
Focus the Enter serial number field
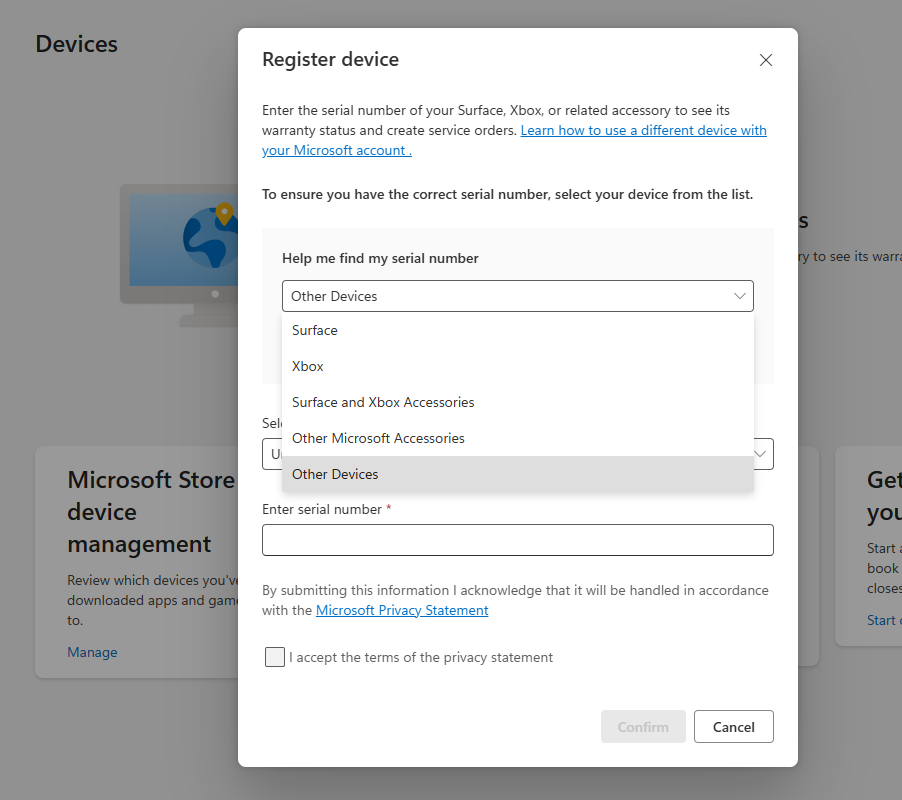(517, 540)
